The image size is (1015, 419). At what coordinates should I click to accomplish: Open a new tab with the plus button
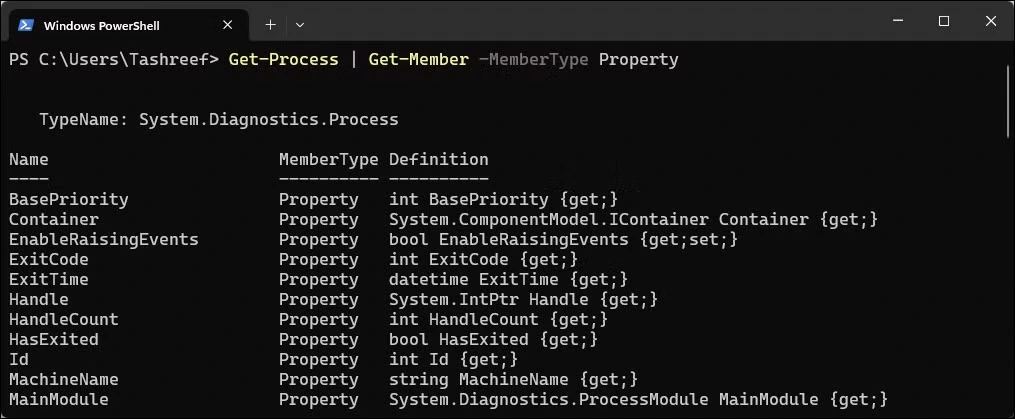(x=271, y=25)
